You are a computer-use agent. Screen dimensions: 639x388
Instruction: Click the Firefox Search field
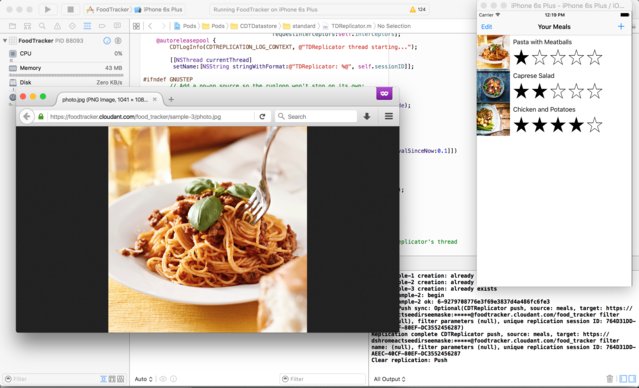coord(316,117)
